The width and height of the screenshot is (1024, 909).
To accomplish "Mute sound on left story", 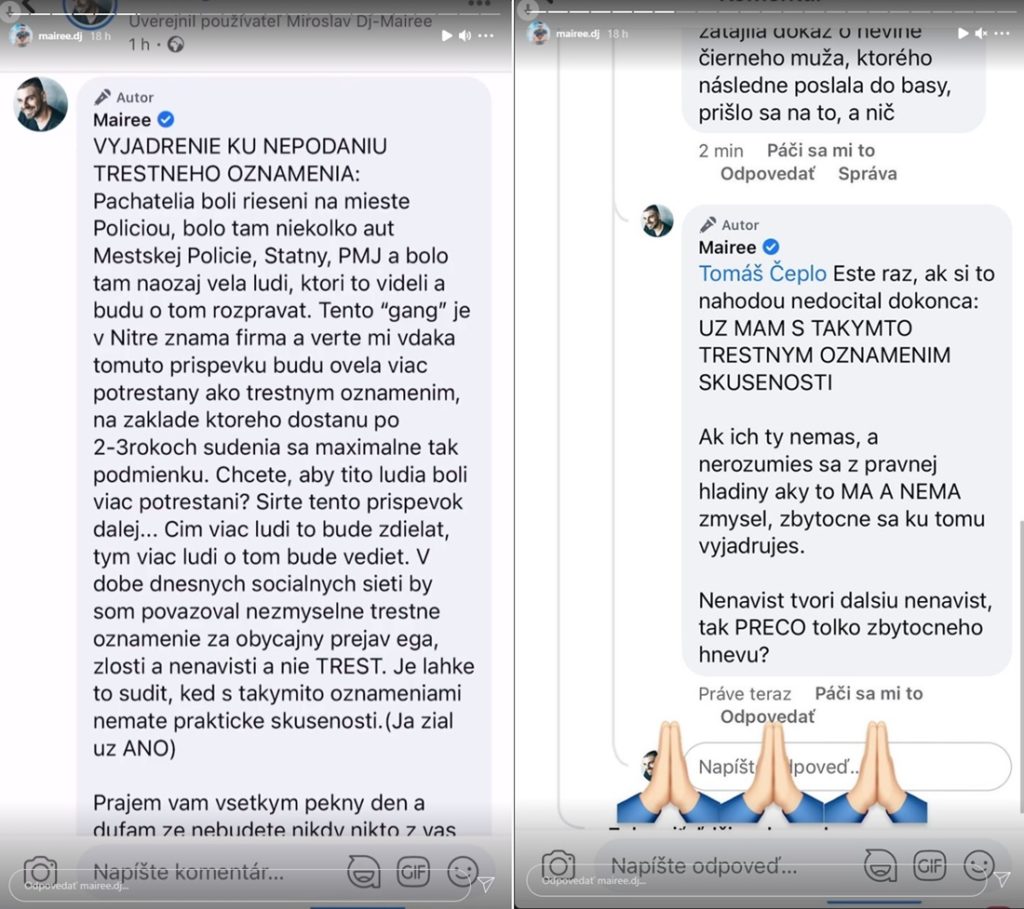I will (x=464, y=35).
